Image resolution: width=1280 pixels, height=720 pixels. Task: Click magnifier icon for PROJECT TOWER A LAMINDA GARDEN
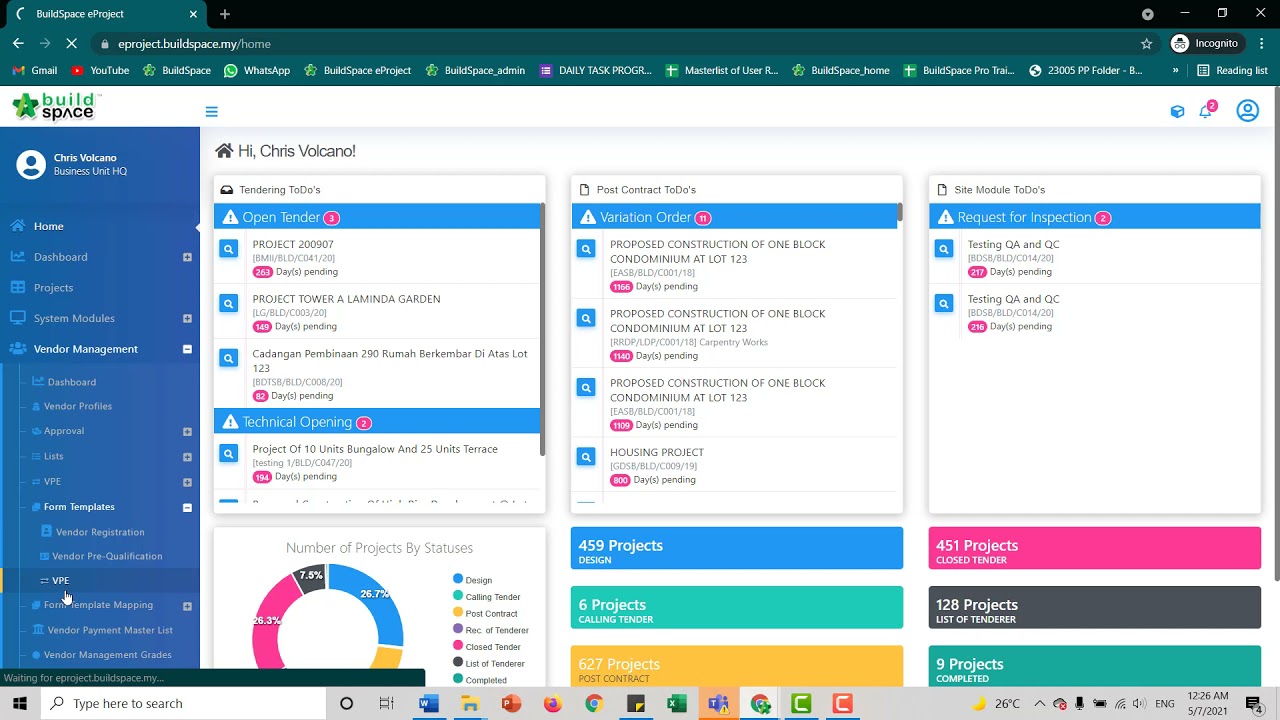(229, 304)
